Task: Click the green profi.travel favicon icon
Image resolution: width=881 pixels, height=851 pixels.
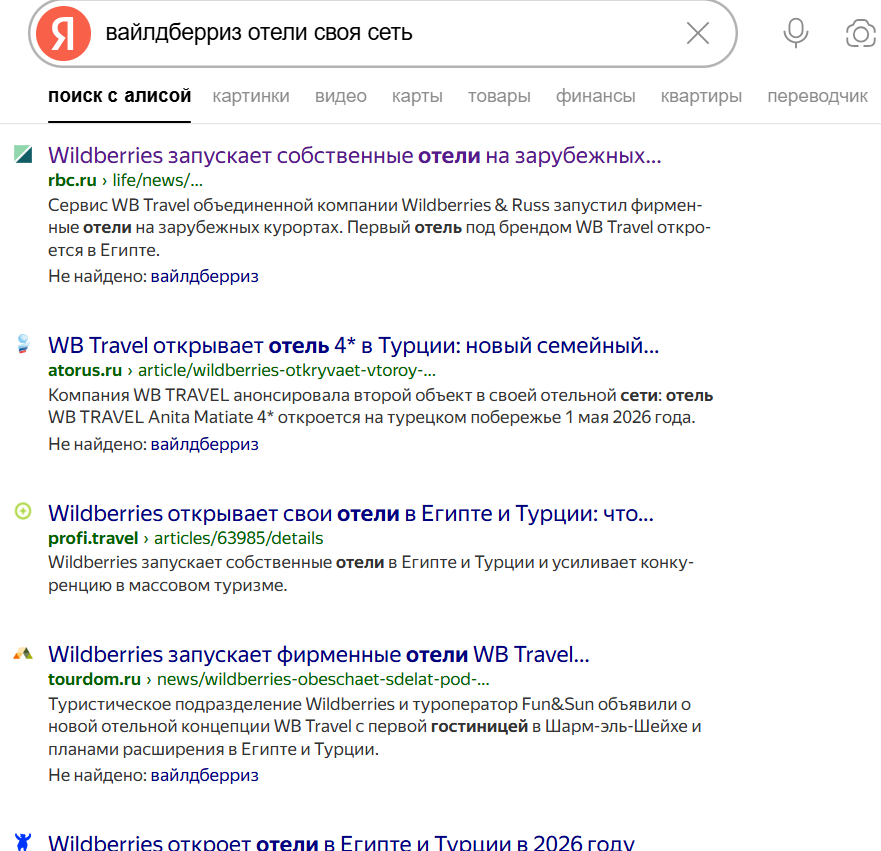Action: click(x=23, y=511)
